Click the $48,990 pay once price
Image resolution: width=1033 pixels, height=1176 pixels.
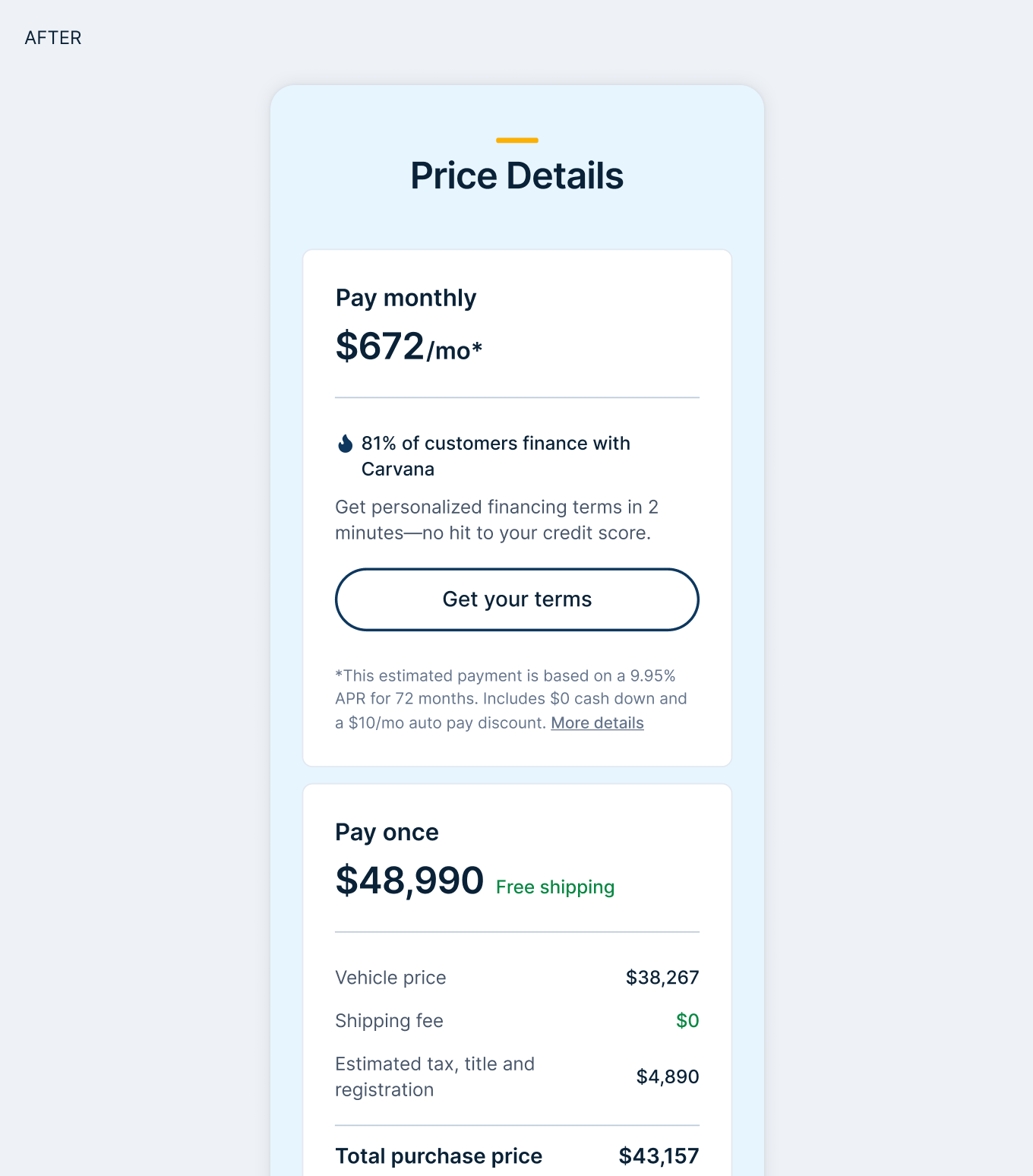pyautogui.click(x=409, y=880)
